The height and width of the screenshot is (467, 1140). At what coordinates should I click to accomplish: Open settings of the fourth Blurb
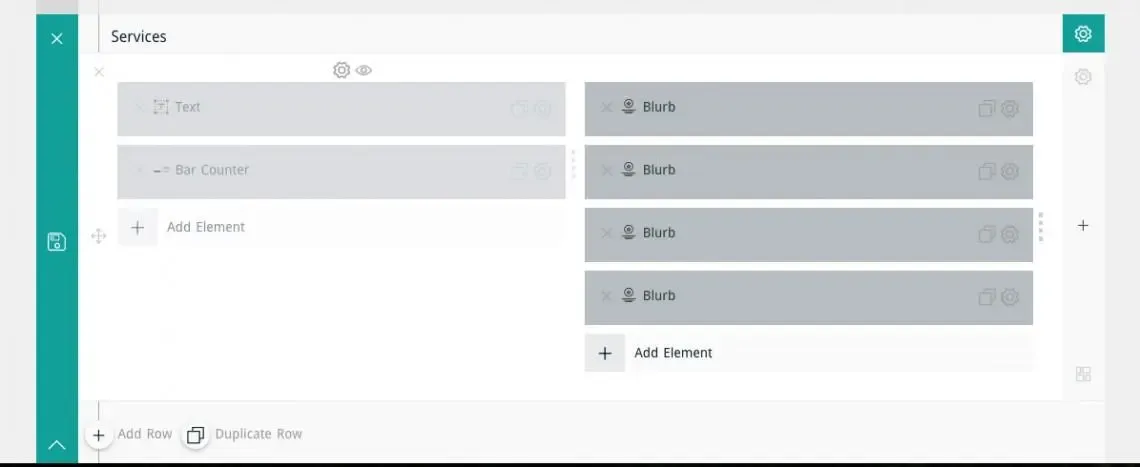[x=1009, y=297]
